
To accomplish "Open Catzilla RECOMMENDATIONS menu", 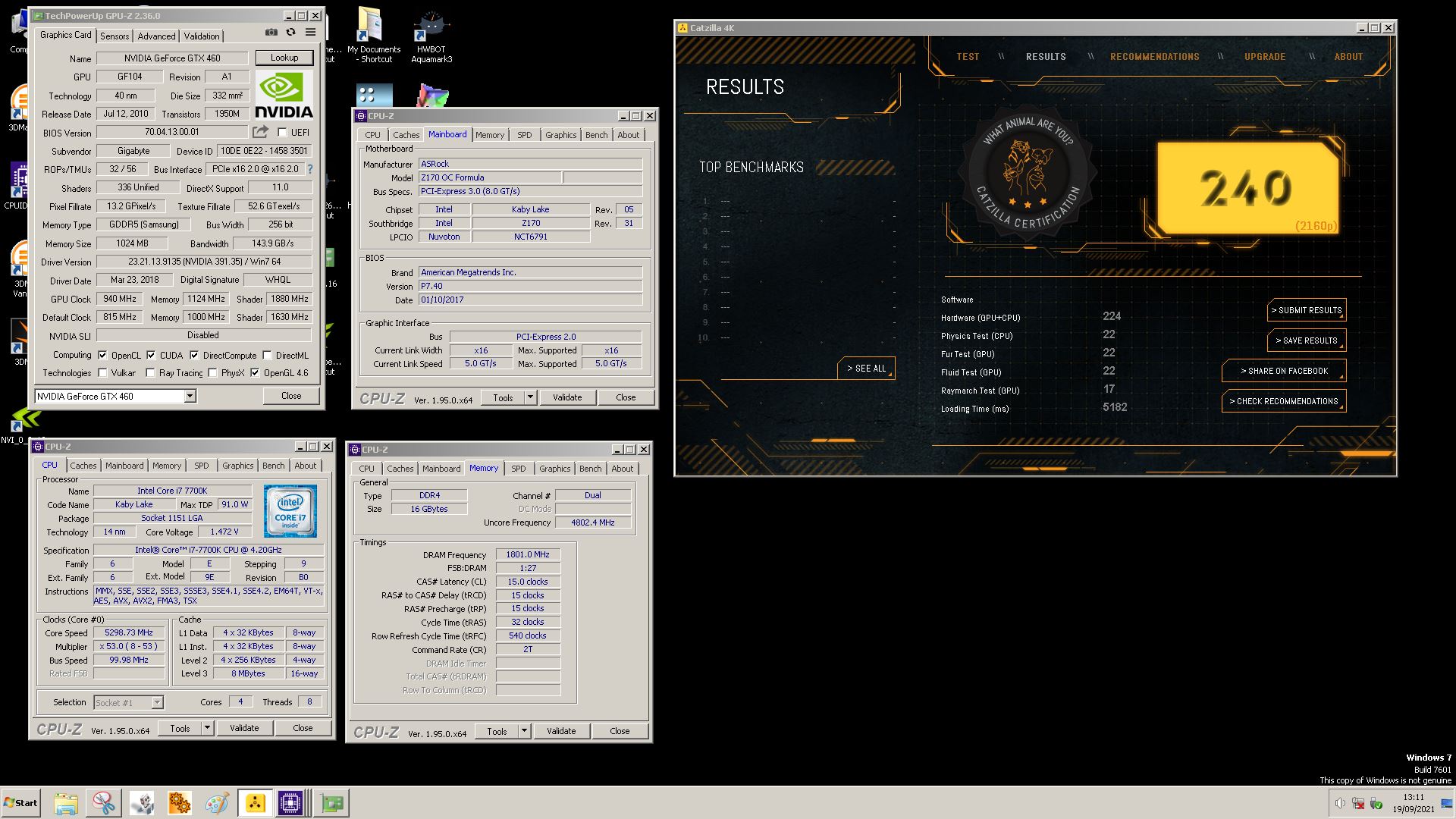I will click(1155, 57).
